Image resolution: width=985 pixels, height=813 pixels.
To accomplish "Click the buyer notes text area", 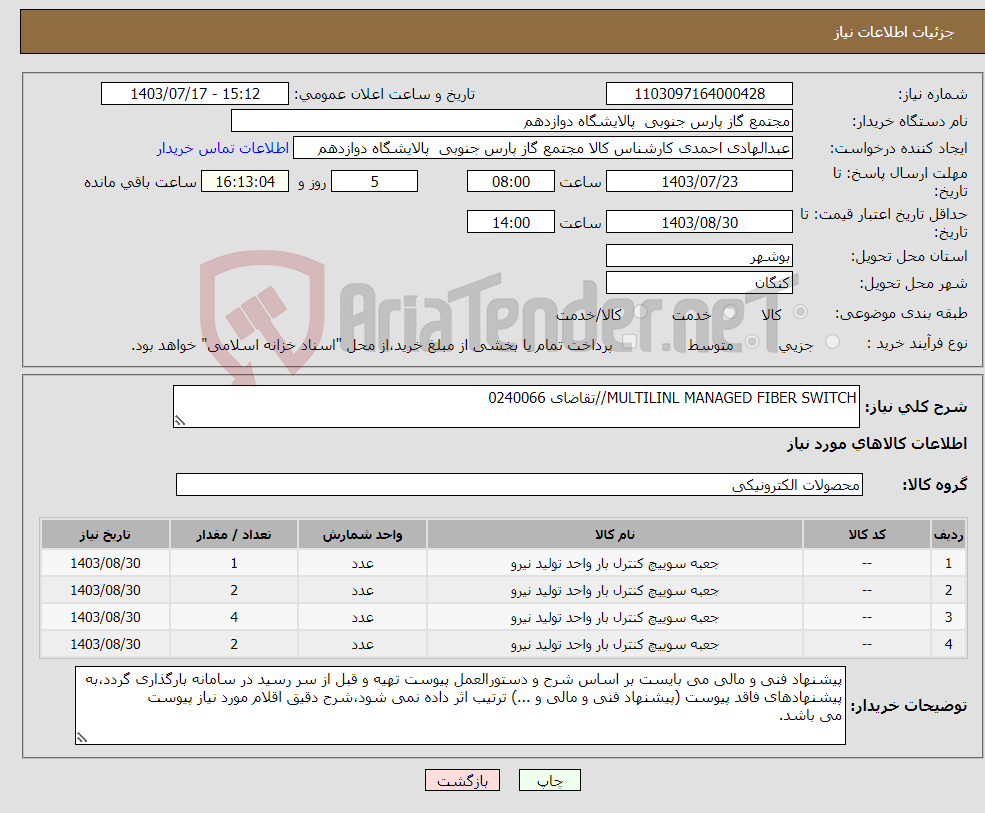I will point(460,706).
